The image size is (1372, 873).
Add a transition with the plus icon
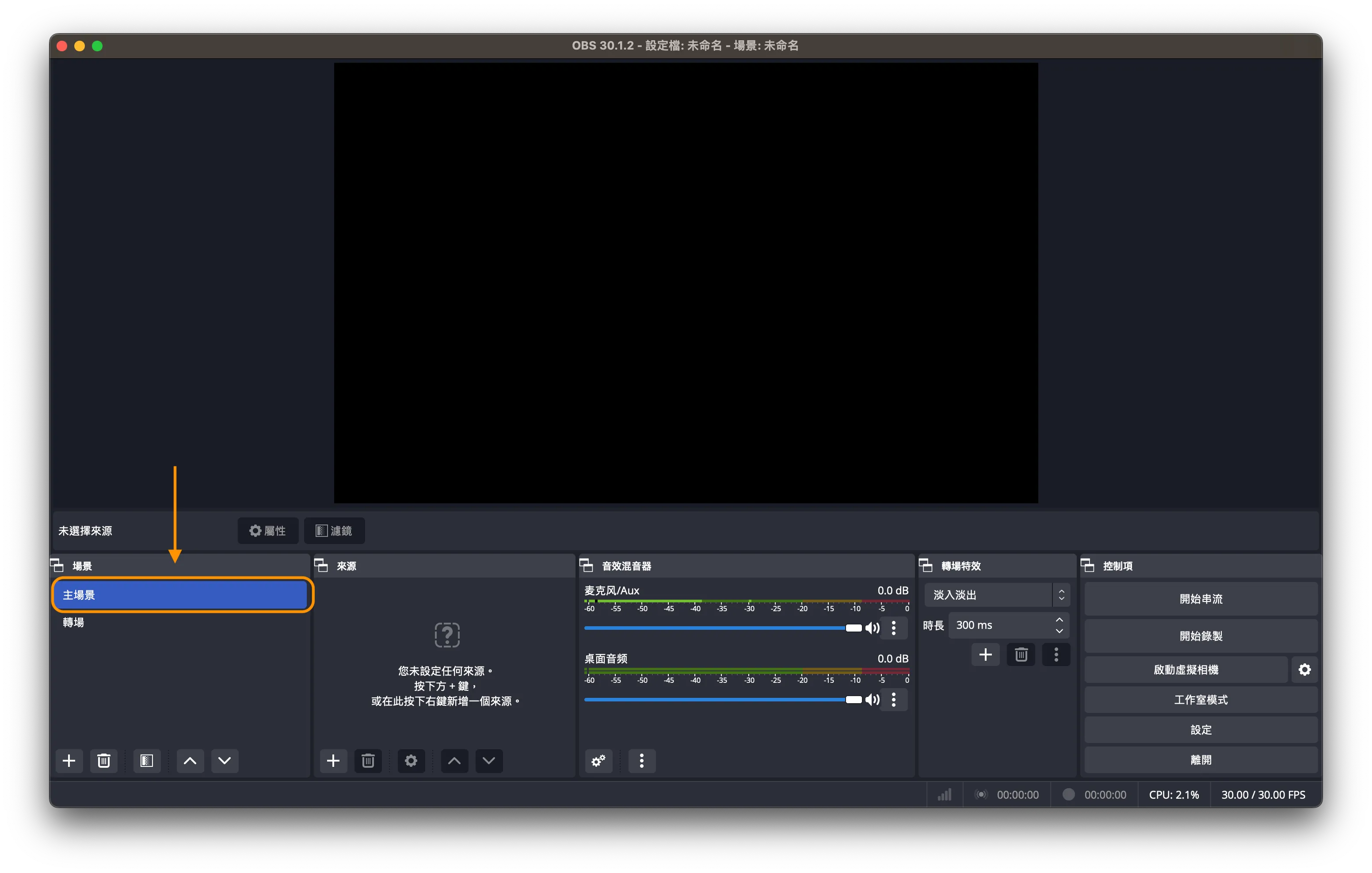coord(985,654)
